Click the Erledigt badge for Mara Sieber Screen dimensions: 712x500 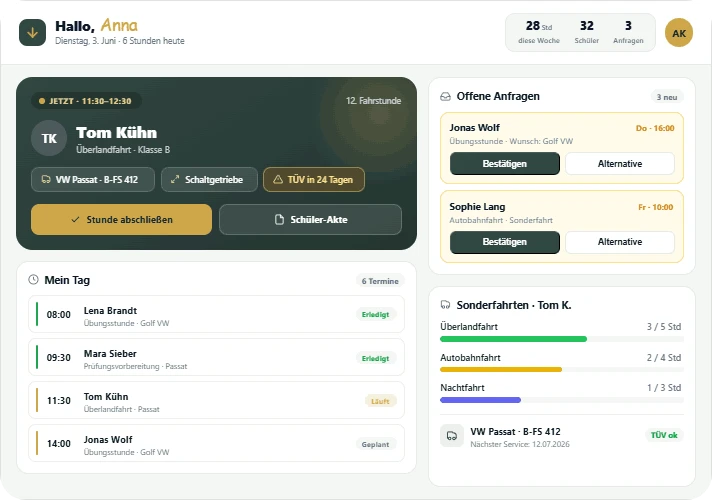click(376, 358)
